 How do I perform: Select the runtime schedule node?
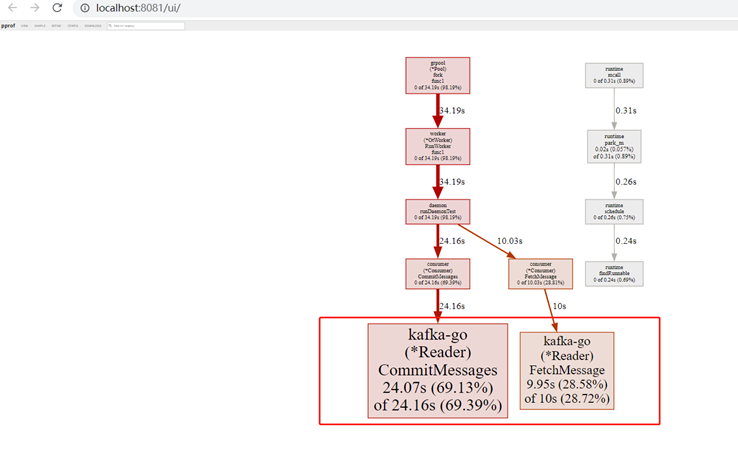coord(614,211)
